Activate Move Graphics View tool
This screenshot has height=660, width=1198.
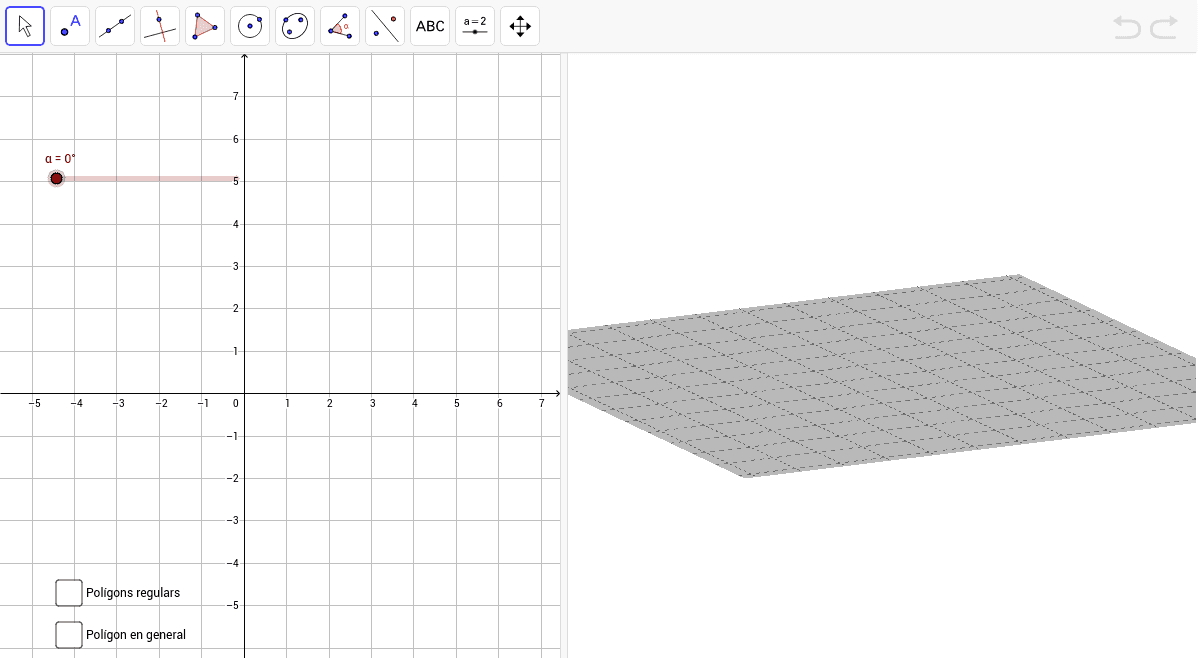pyautogui.click(x=520, y=26)
